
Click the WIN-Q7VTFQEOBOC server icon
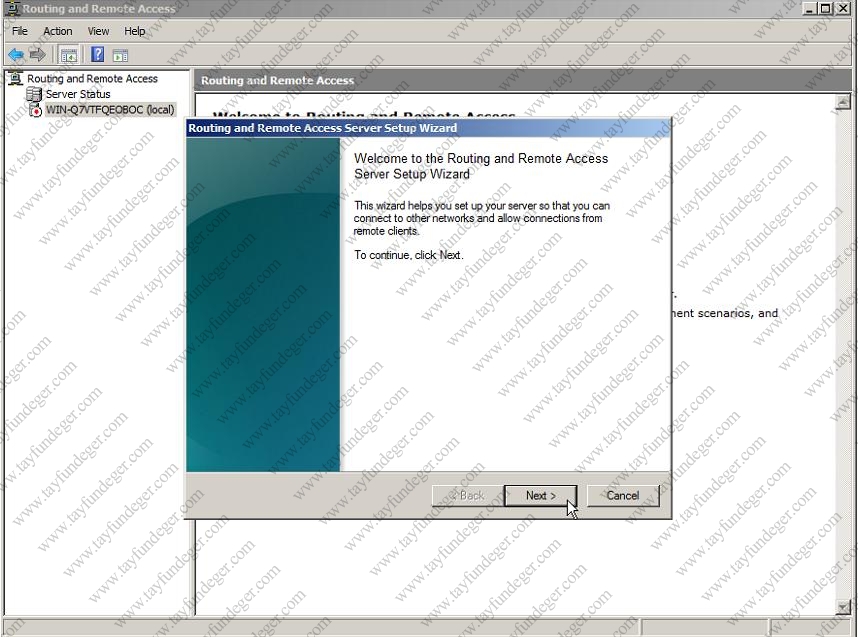coord(35,109)
